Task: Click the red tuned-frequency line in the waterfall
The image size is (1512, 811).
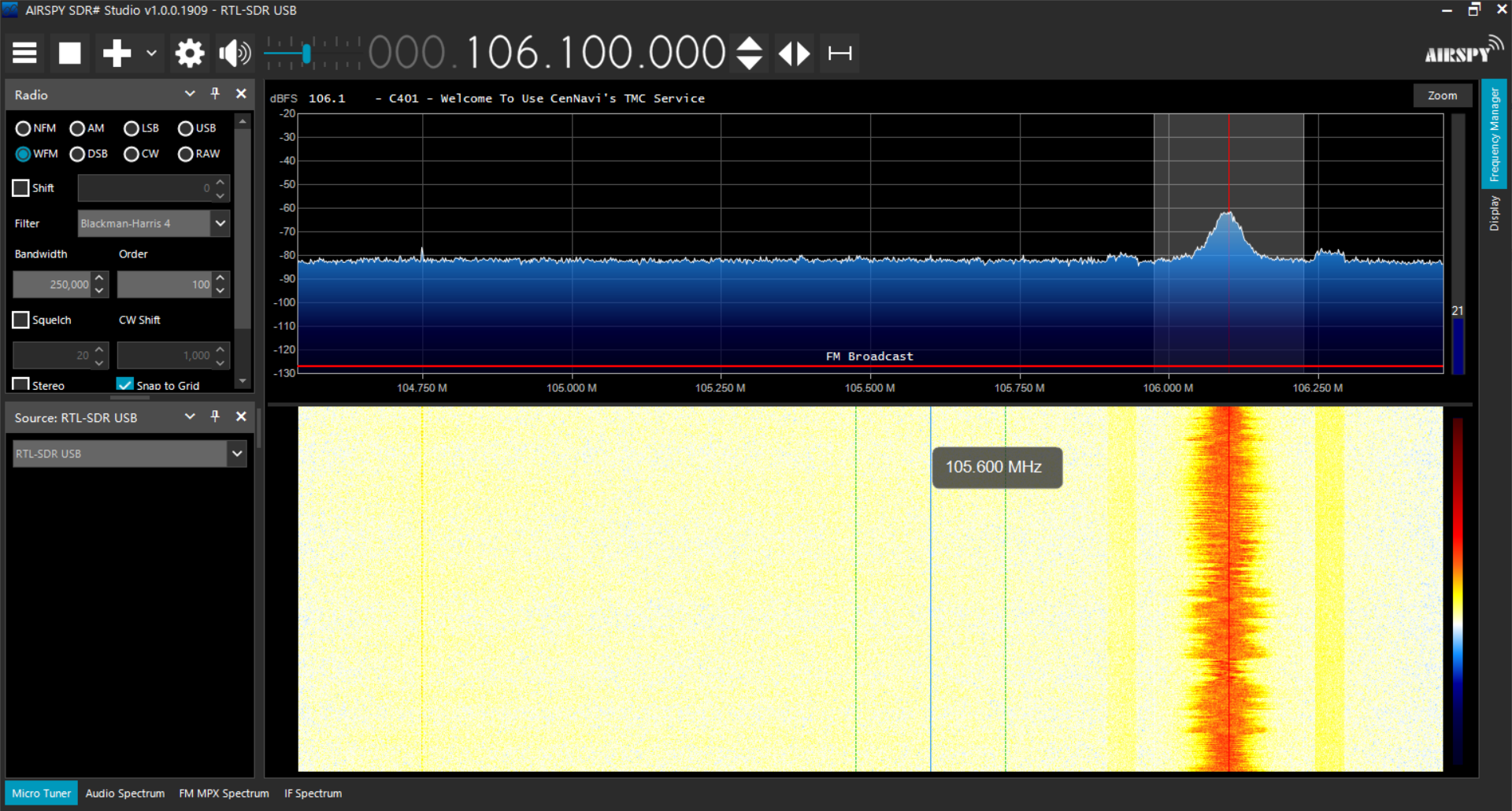Action: pos(1228,589)
